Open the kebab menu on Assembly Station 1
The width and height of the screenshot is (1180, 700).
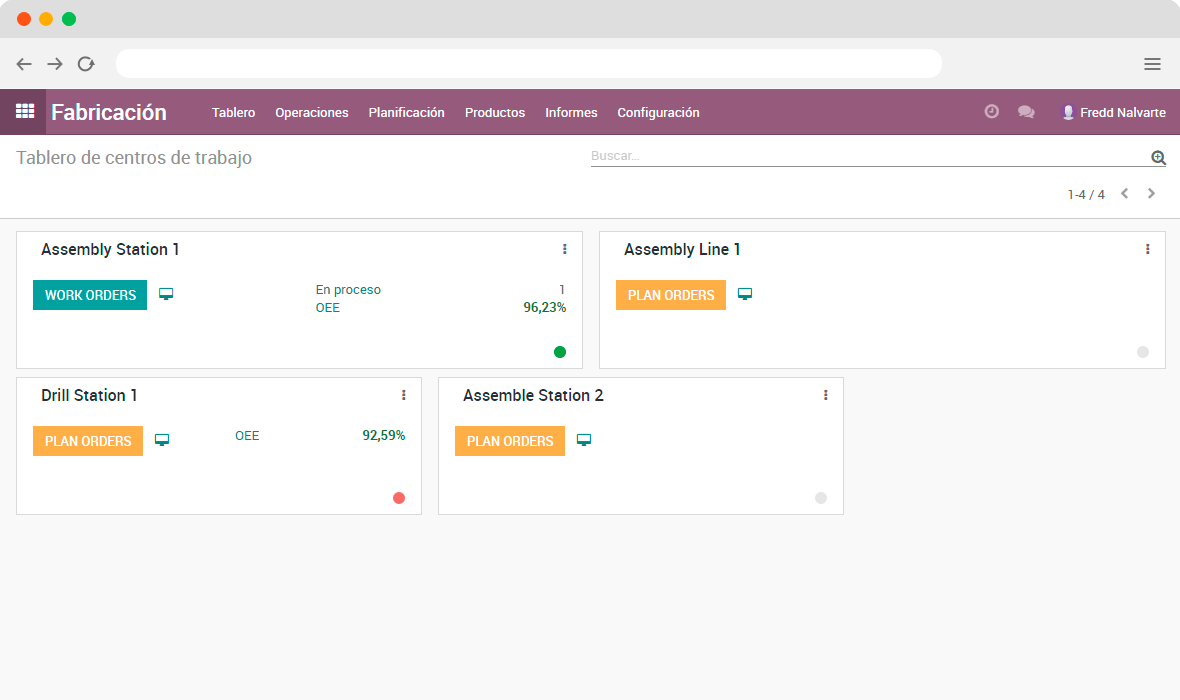click(x=565, y=249)
